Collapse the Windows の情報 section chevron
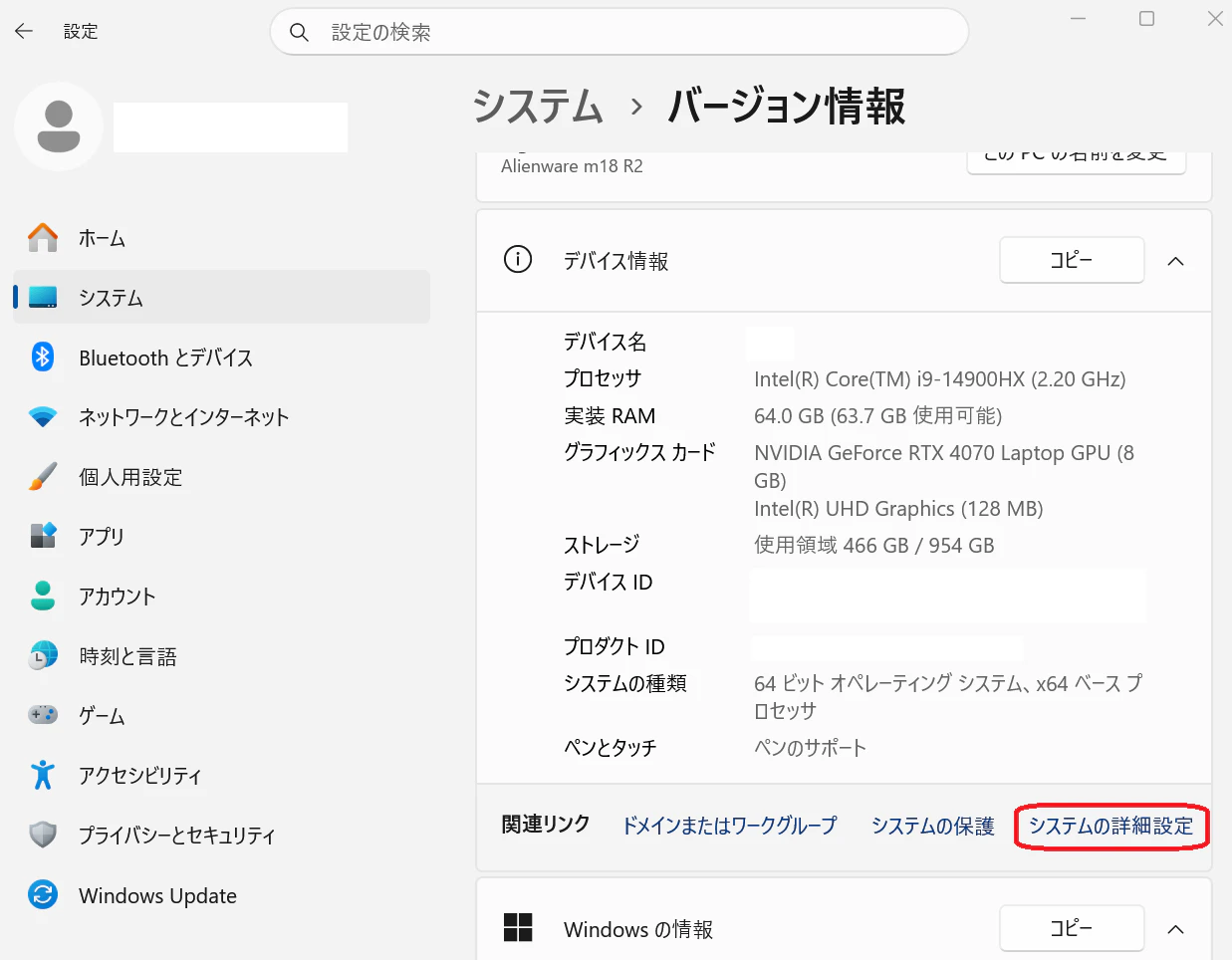This screenshot has width=1232, height=960. (x=1175, y=929)
